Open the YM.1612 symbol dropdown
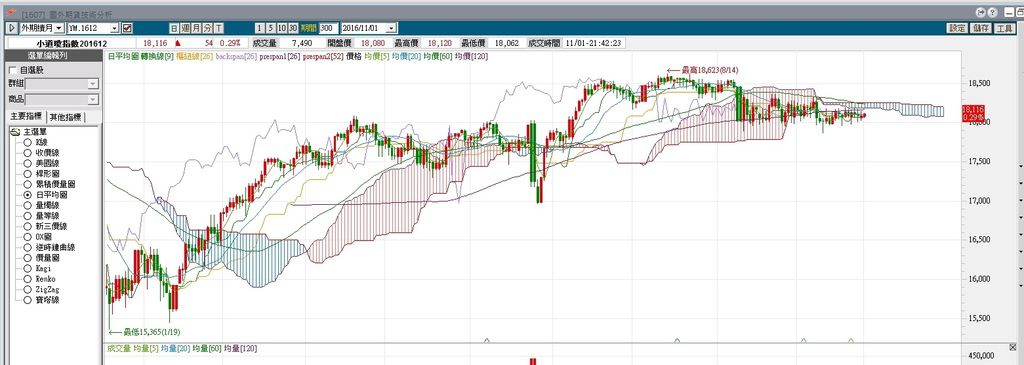This screenshot has height=365, width=1024. (115, 28)
